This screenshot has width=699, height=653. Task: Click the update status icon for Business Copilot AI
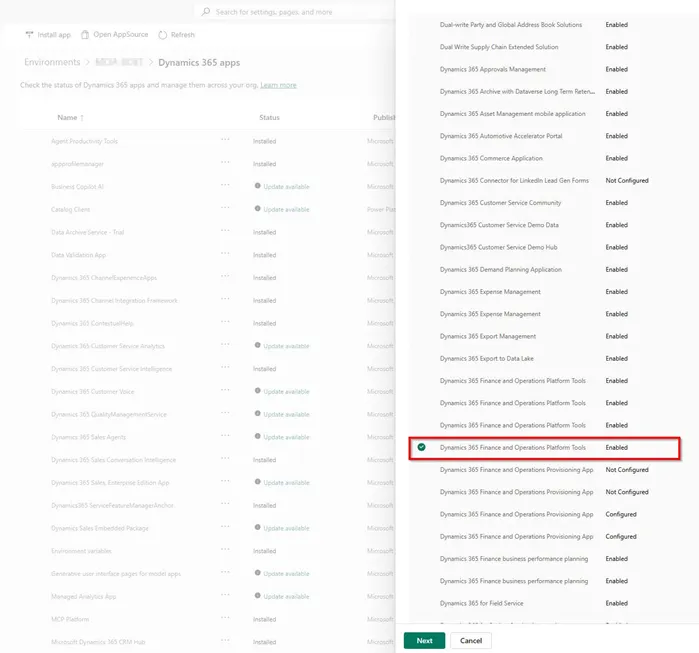[x=257, y=186]
